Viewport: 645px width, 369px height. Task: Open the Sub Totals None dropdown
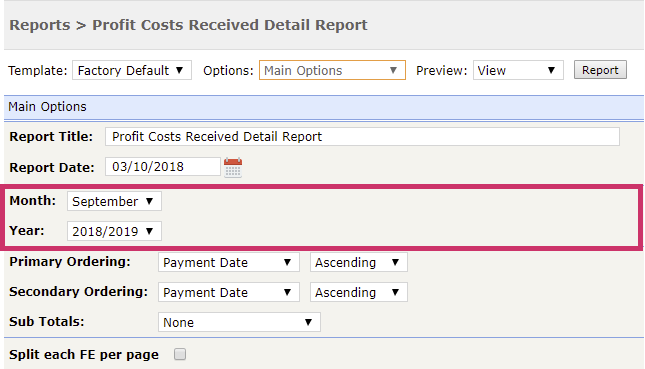tap(239, 322)
